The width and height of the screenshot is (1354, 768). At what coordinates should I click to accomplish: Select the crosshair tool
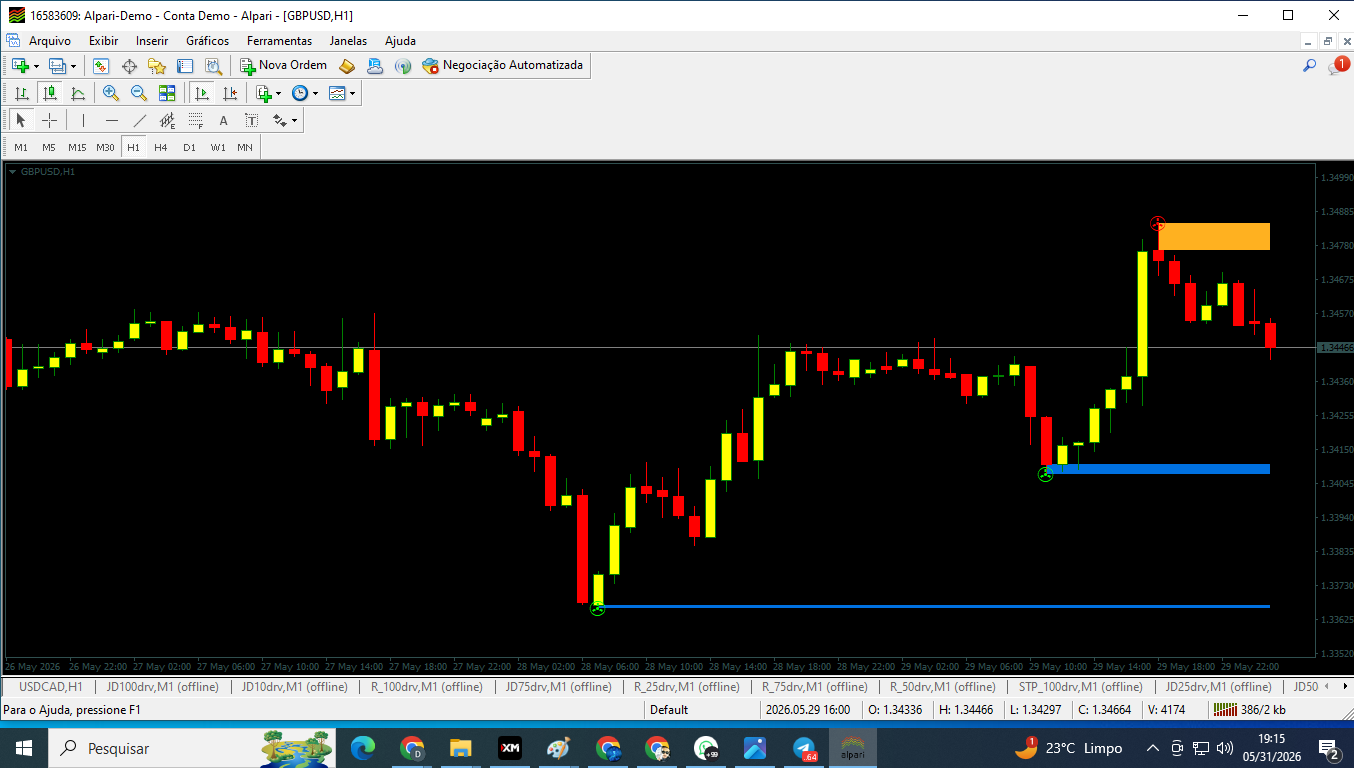click(x=49, y=121)
